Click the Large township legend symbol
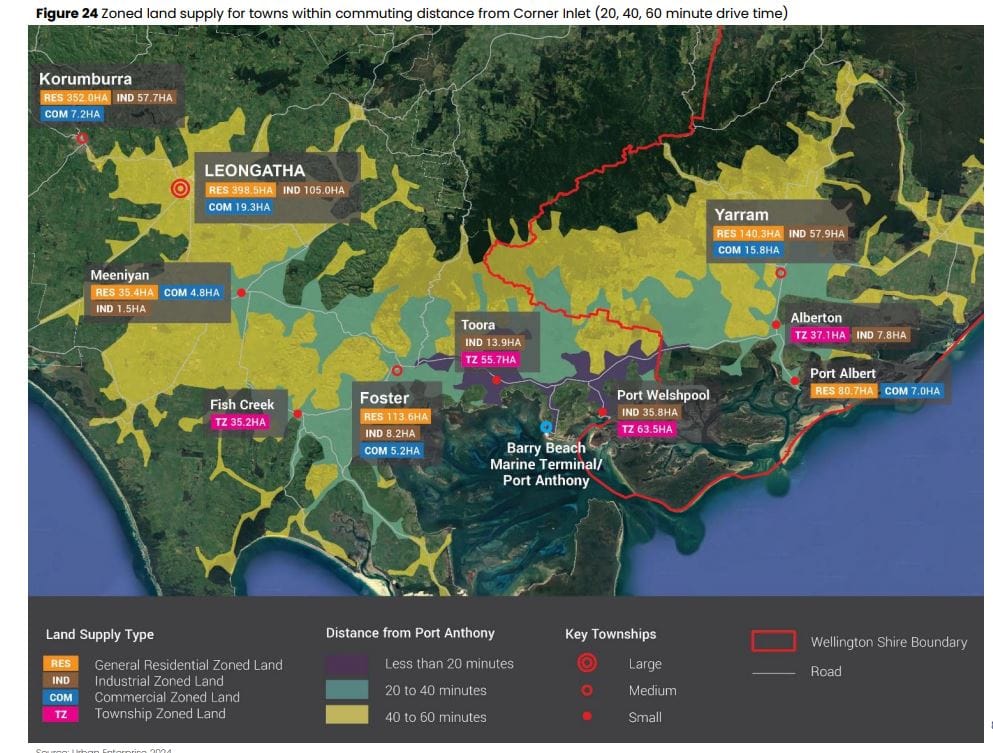The image size is (993, 753). (587, 663)
